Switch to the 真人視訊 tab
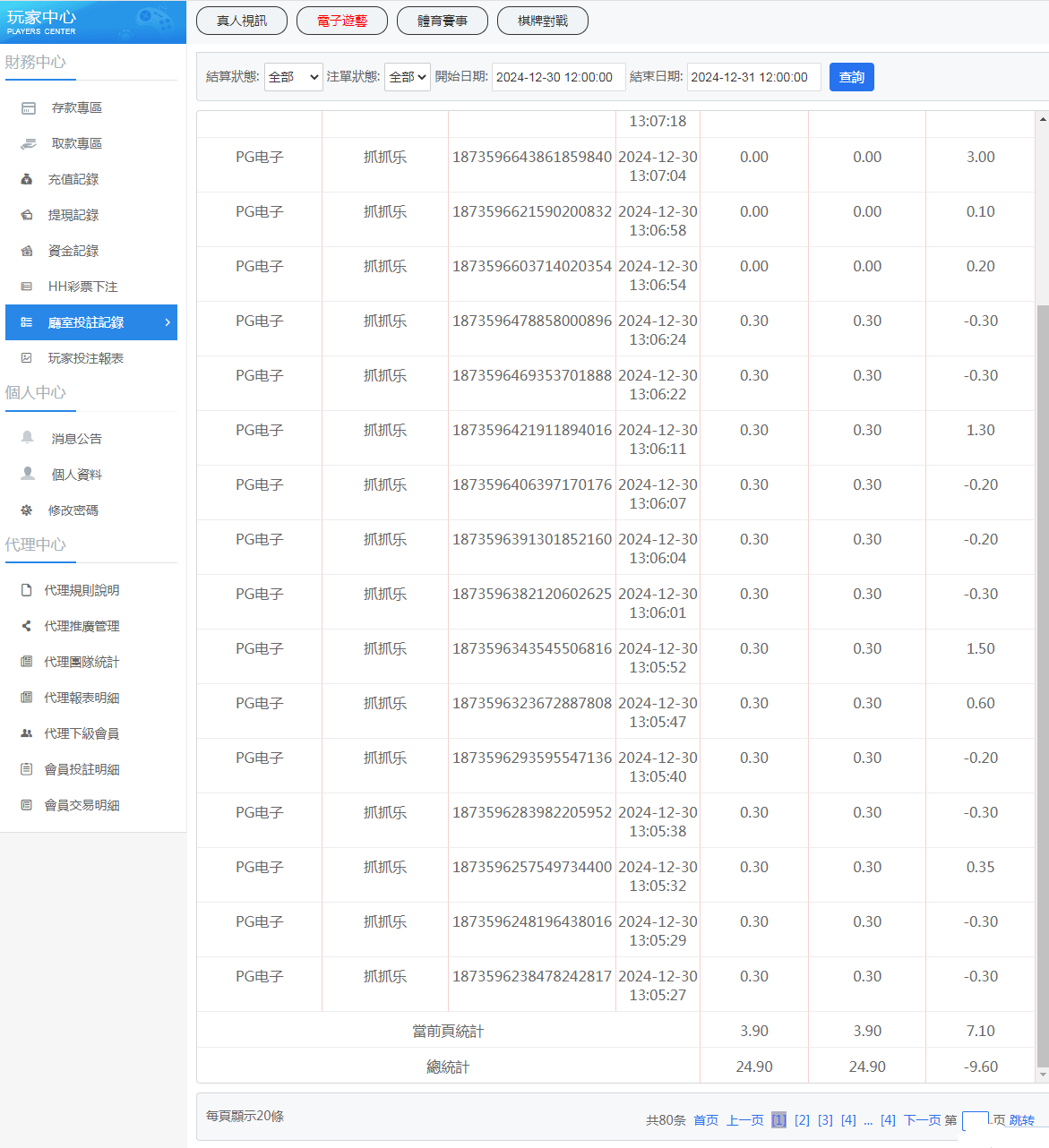 242,21
